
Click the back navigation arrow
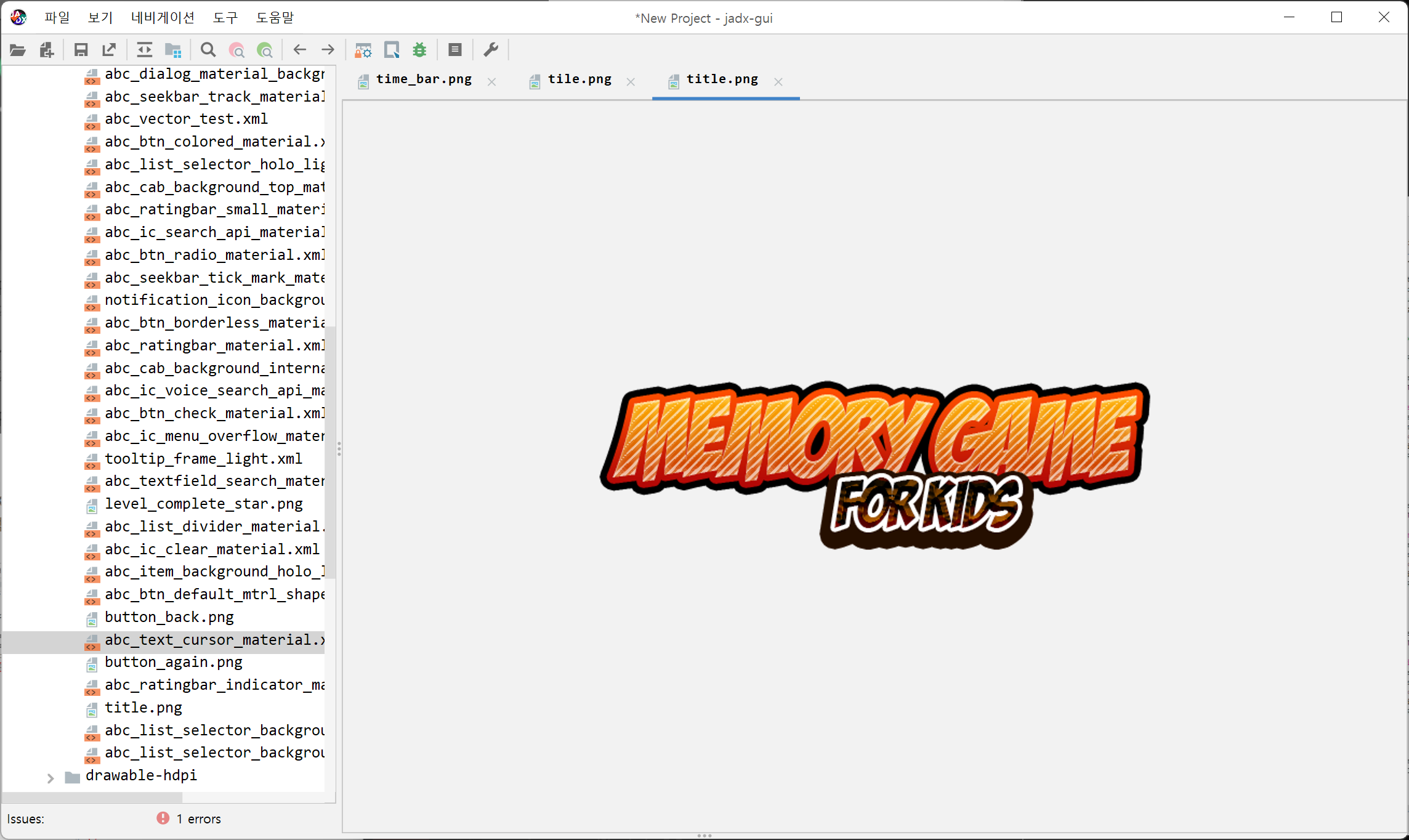(x=300, y=50)
